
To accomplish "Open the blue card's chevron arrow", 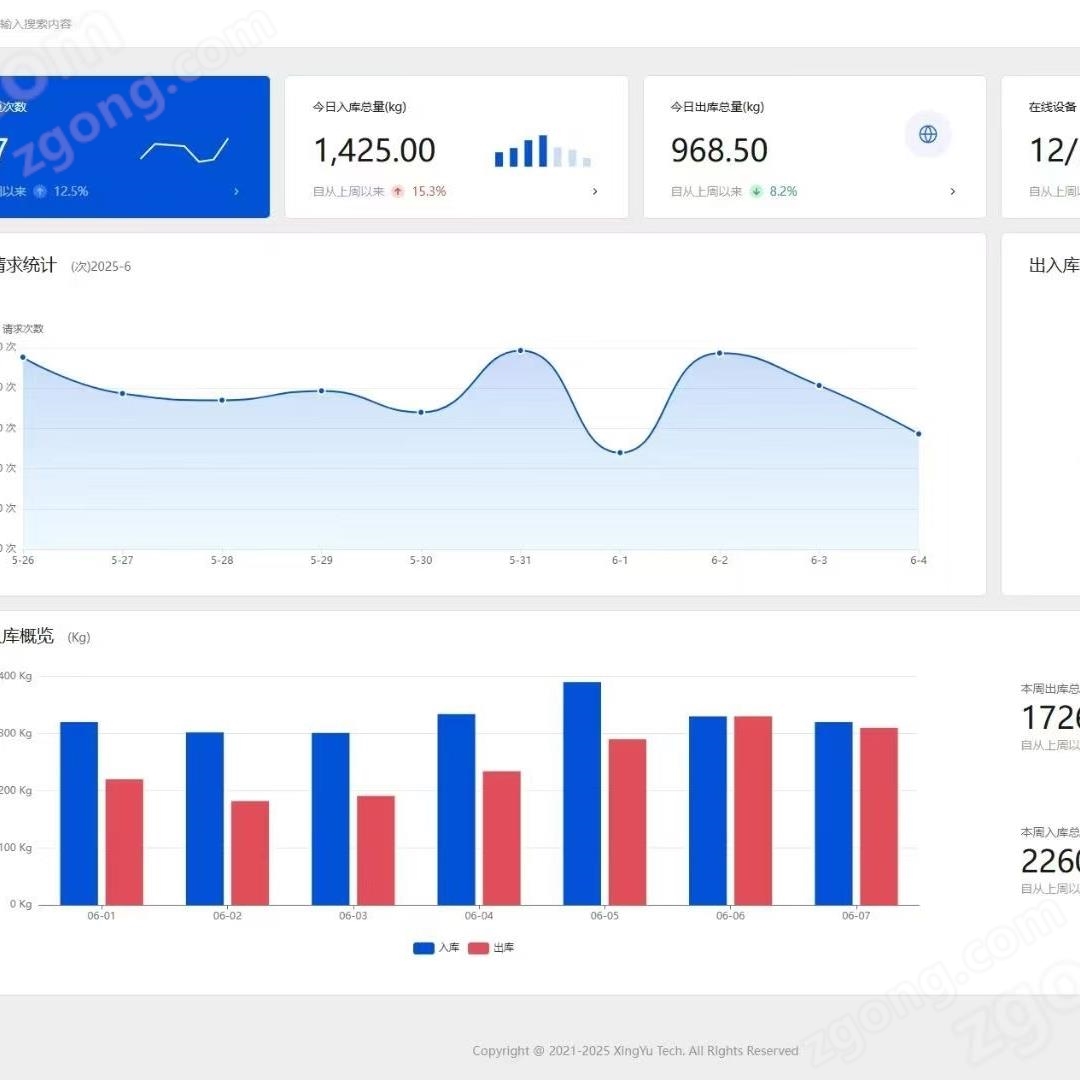I will pos(236,191).
